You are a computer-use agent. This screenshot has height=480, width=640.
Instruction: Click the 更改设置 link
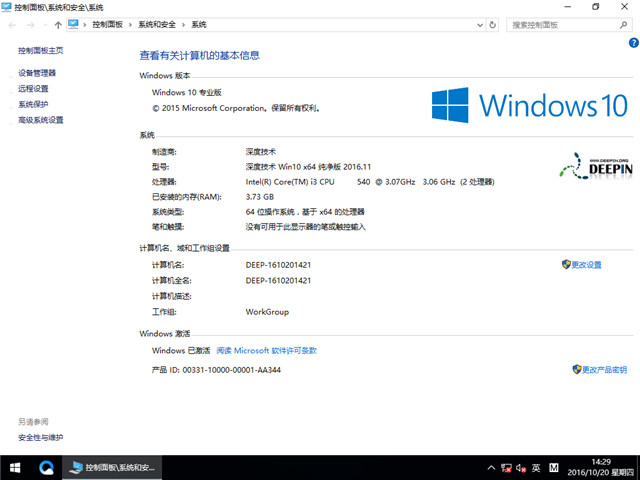coord(586,265)
